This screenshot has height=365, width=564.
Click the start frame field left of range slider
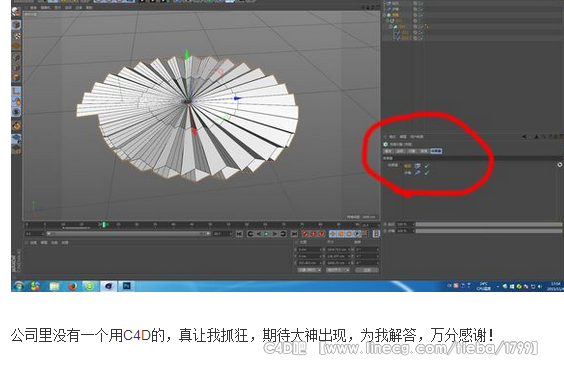(35, 234)
